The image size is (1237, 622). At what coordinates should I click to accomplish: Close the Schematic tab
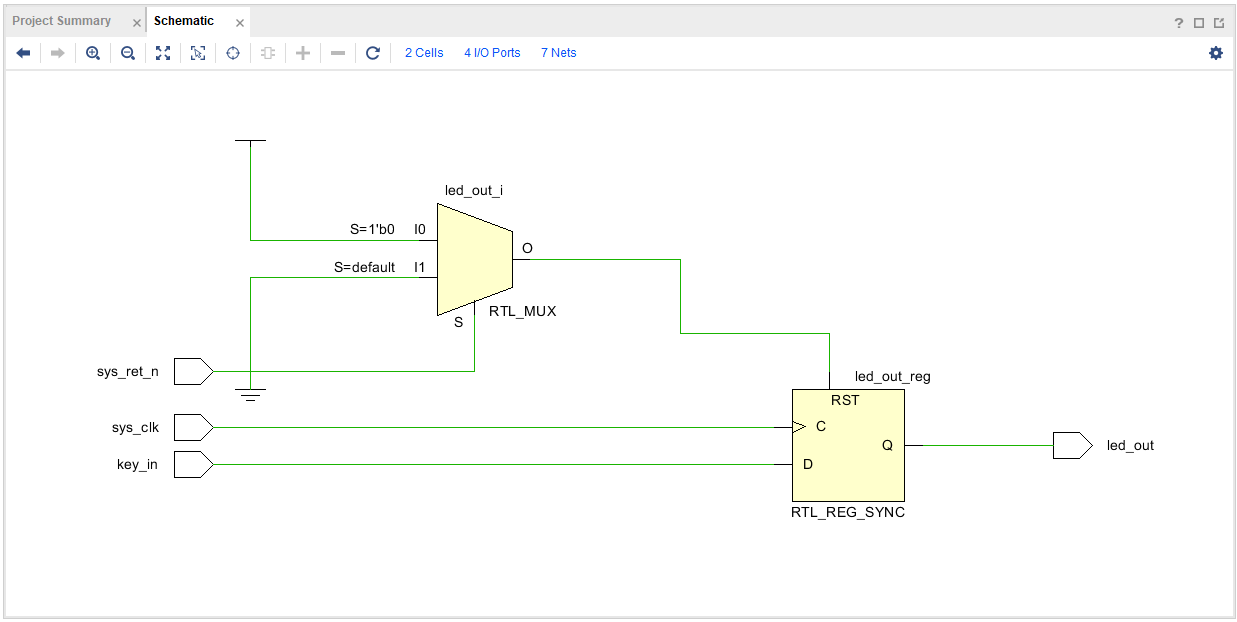pyautogui.click(x=239, y=22)
